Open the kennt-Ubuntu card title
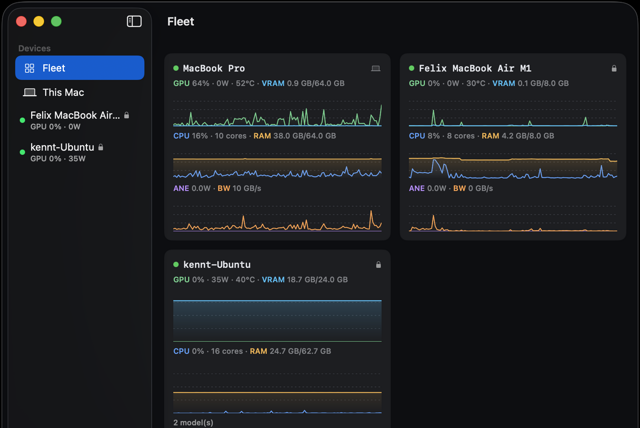This screenshot has width=640, height=428. pyautogui.click(x=217, y=264)
